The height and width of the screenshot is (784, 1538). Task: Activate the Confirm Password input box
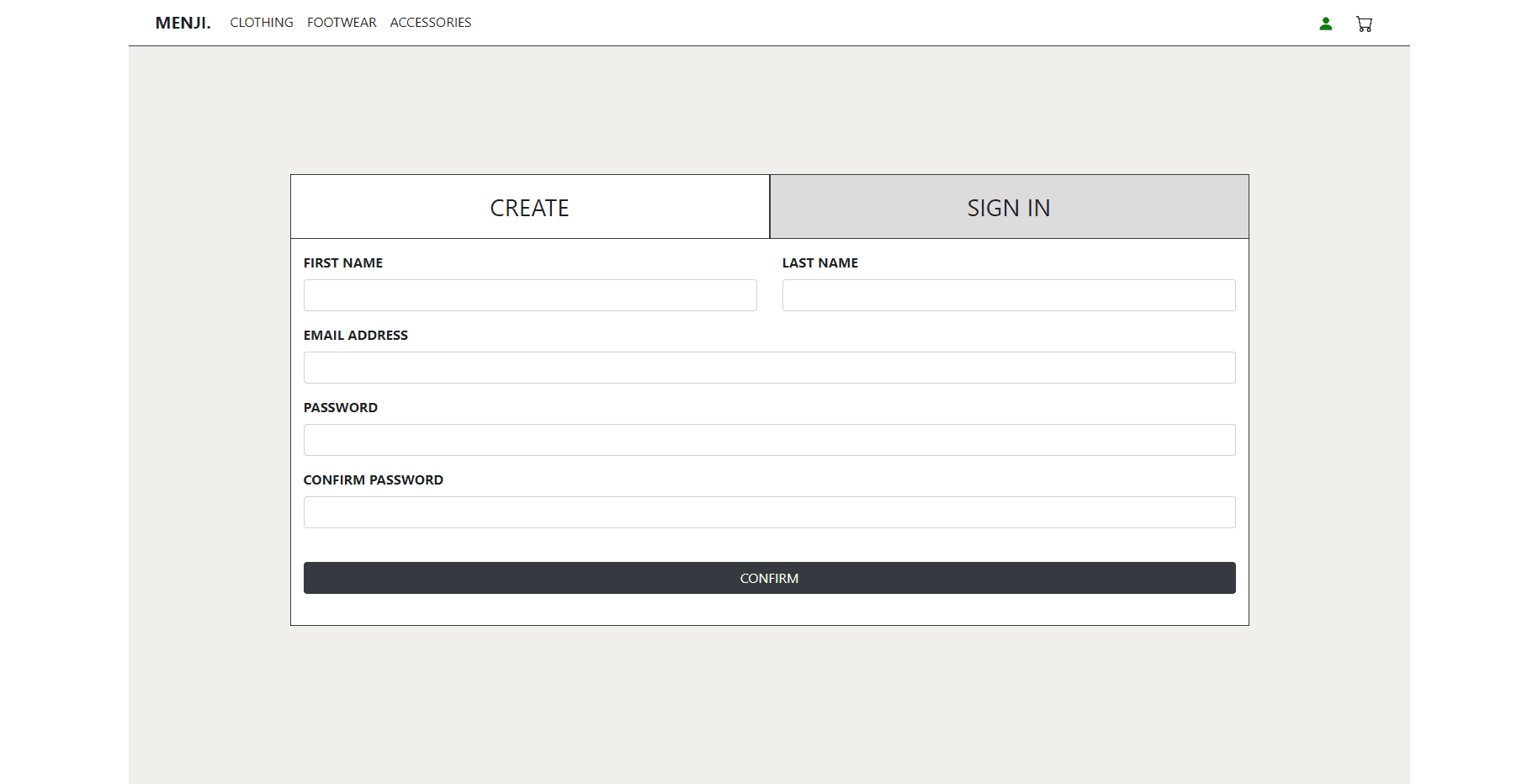(769, 512)
